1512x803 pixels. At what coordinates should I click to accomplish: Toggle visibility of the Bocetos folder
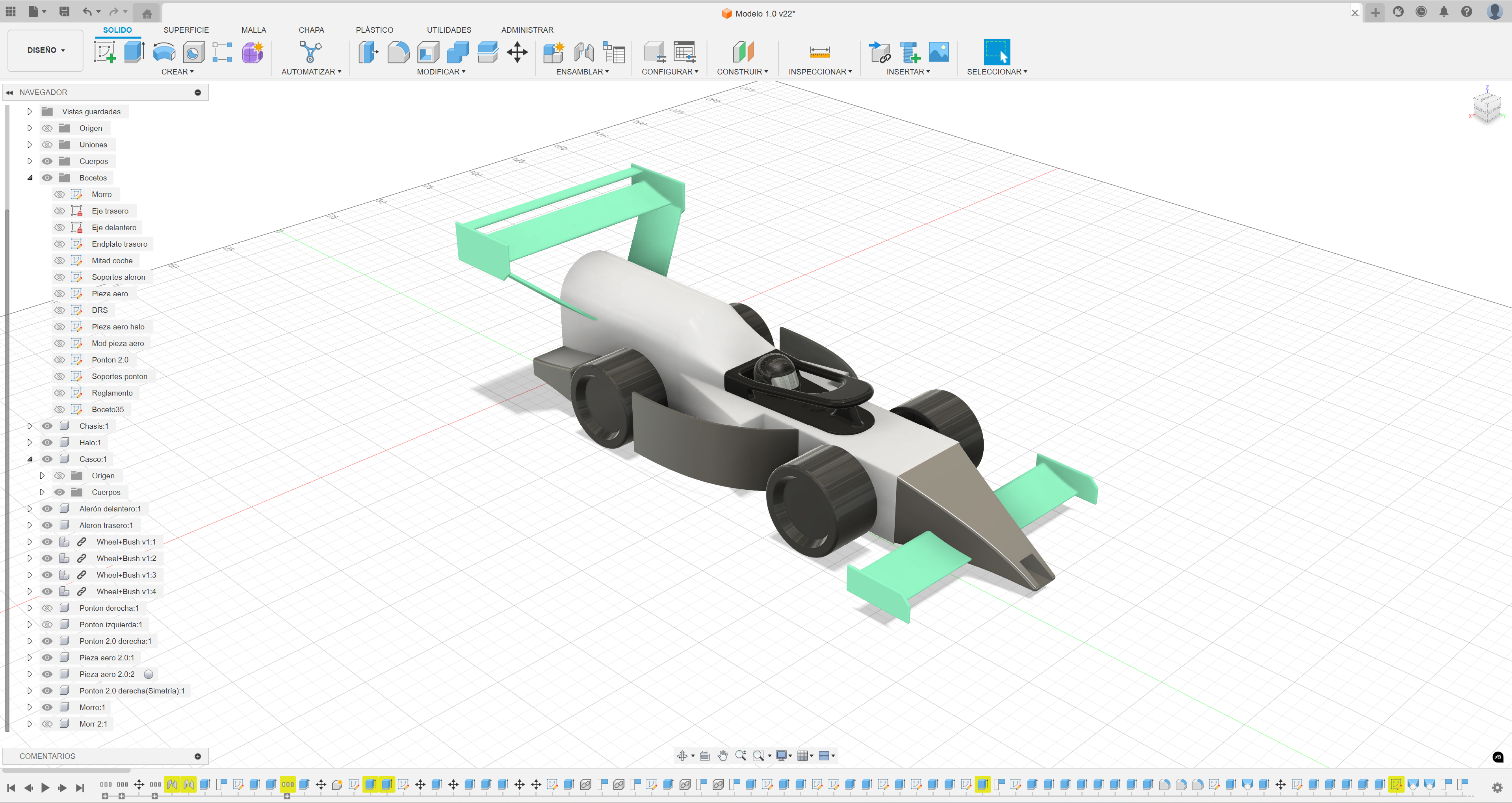(x=47, y=177)
